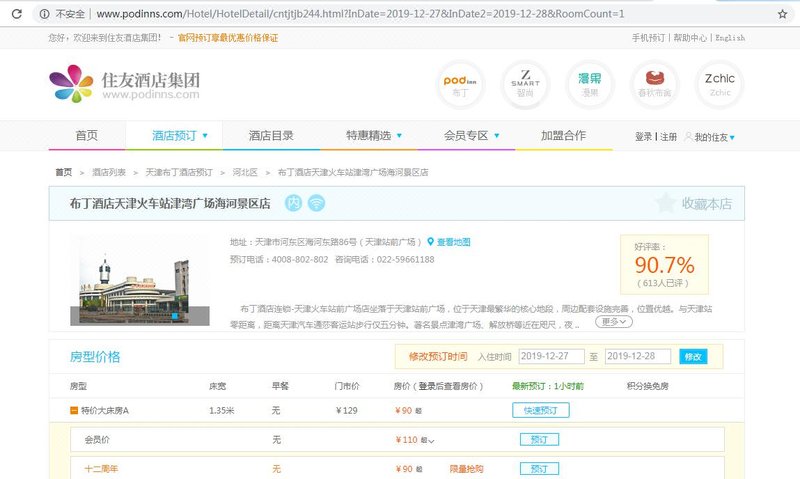Click the WiFi amenity icon
The image size is (800, 479).
pyautogui.click(x=317, y=203)
